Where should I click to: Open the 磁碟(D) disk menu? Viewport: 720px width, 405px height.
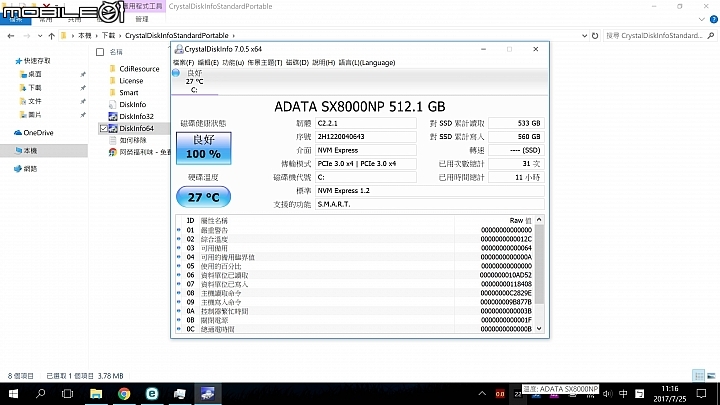[x=297, y=62]
